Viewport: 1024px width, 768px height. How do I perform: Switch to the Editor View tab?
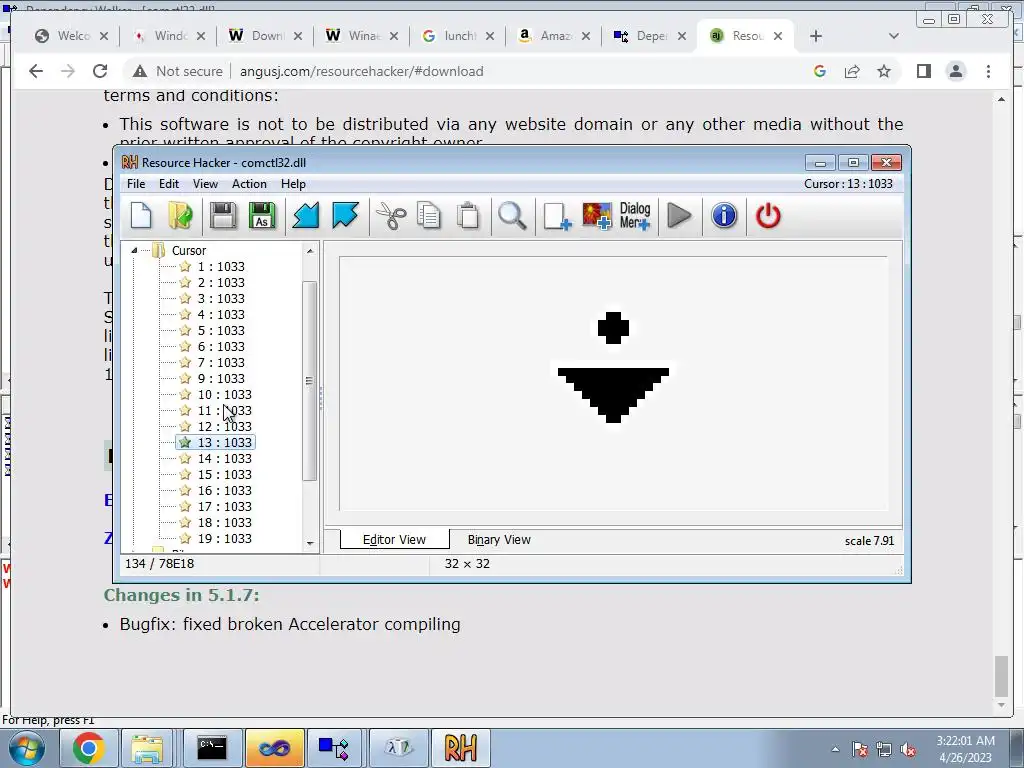pyautogui.click(x=394, y=540)
